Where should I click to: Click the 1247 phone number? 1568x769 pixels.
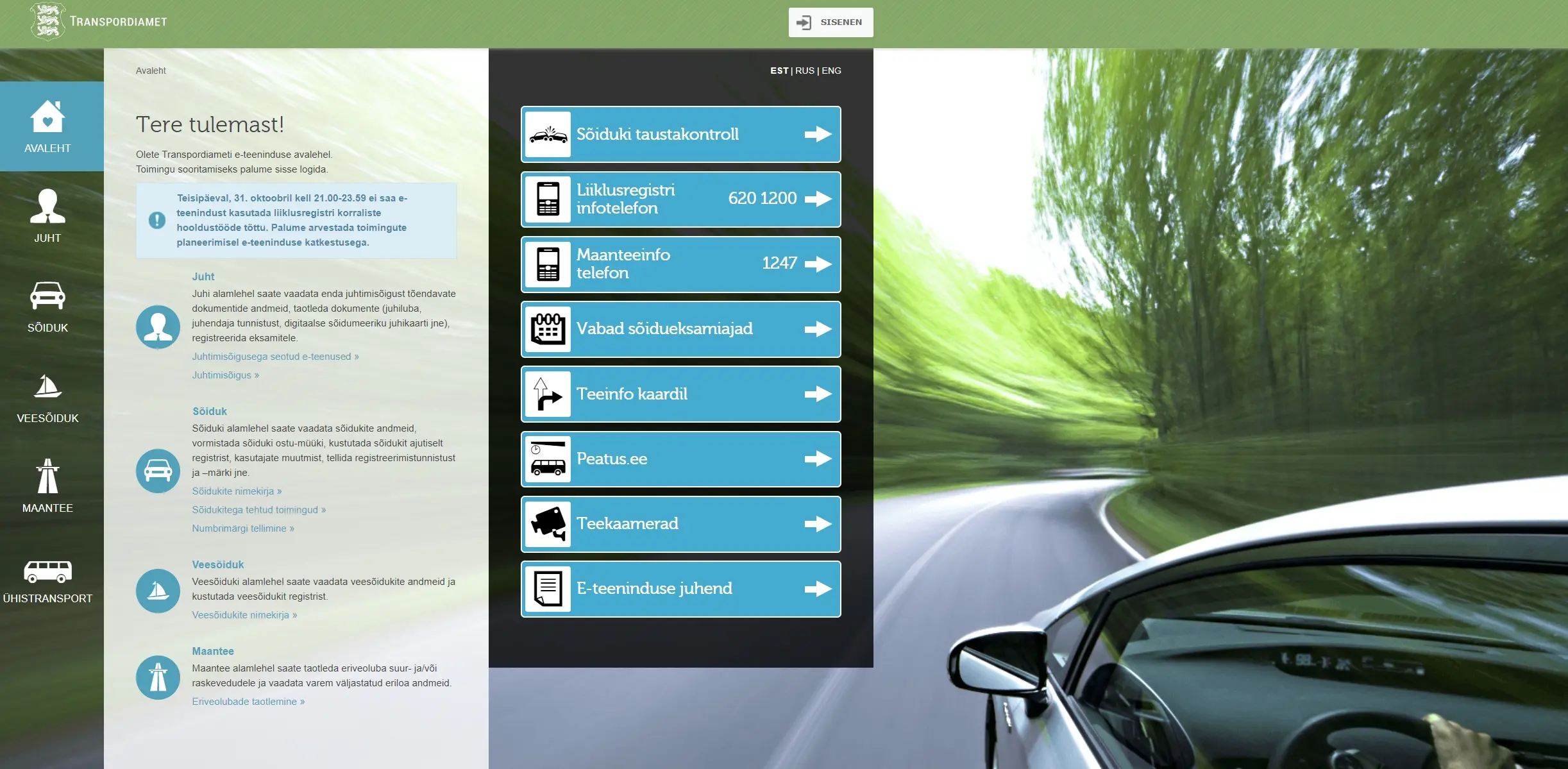(x=779, y=263)
